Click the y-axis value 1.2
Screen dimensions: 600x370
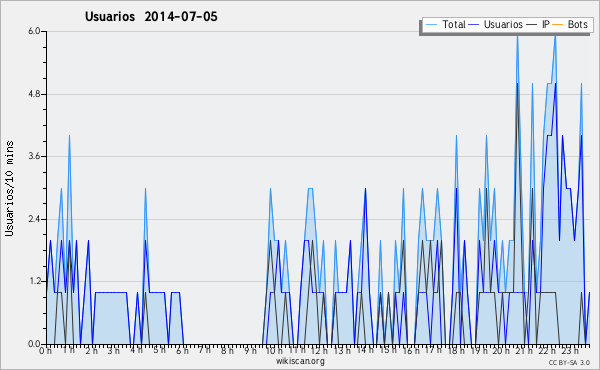coord(34,281)
